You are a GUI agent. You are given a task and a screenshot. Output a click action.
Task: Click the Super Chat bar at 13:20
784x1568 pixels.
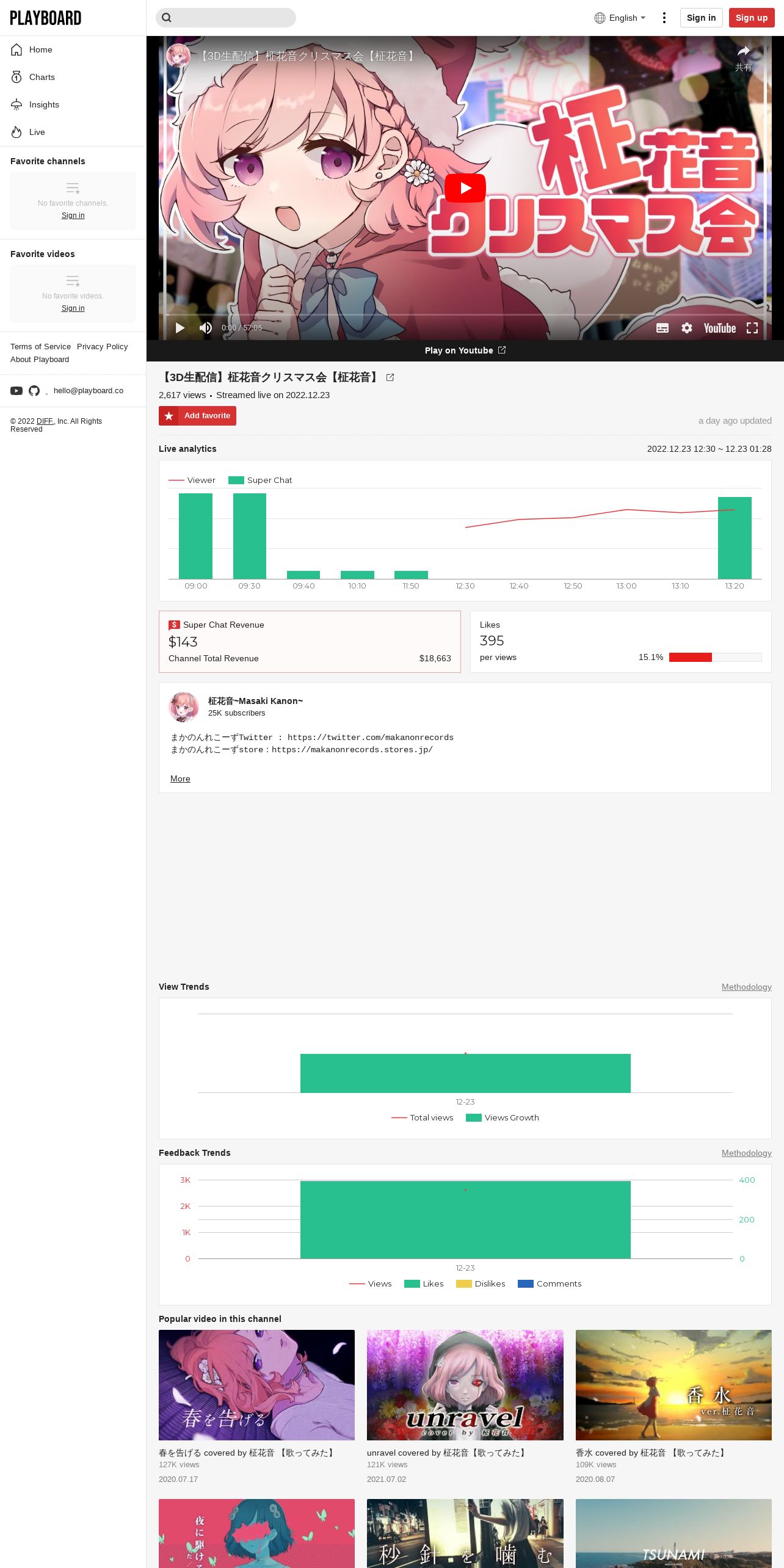[735, 537]
